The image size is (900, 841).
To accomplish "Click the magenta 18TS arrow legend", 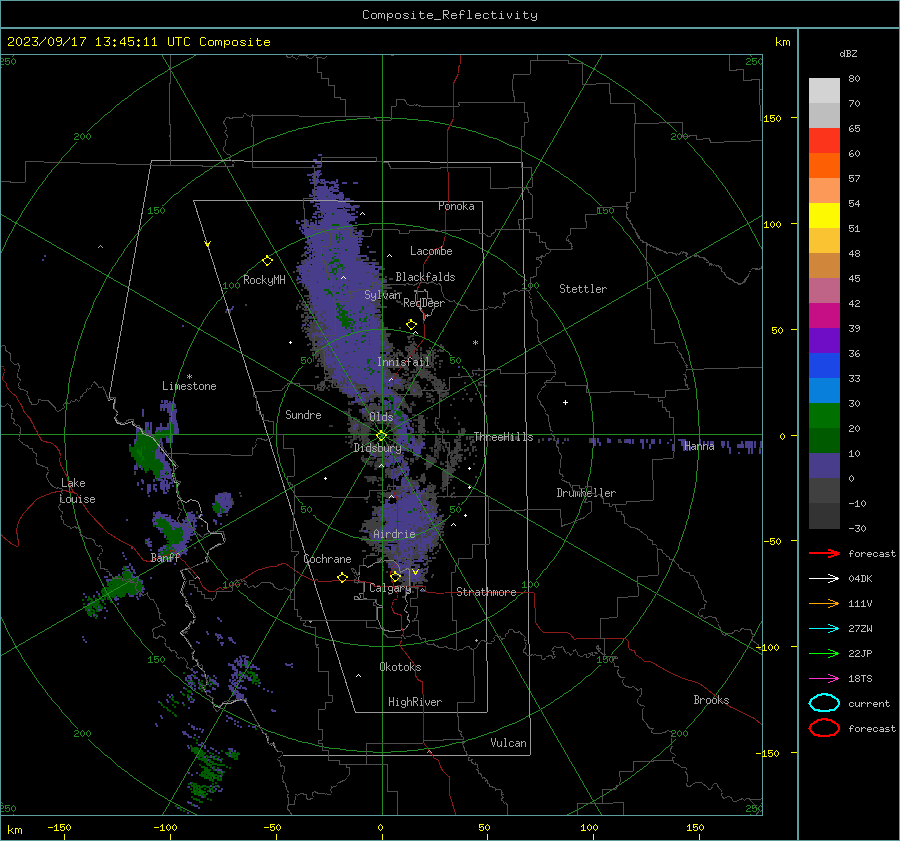I will [x=824, y=679].
